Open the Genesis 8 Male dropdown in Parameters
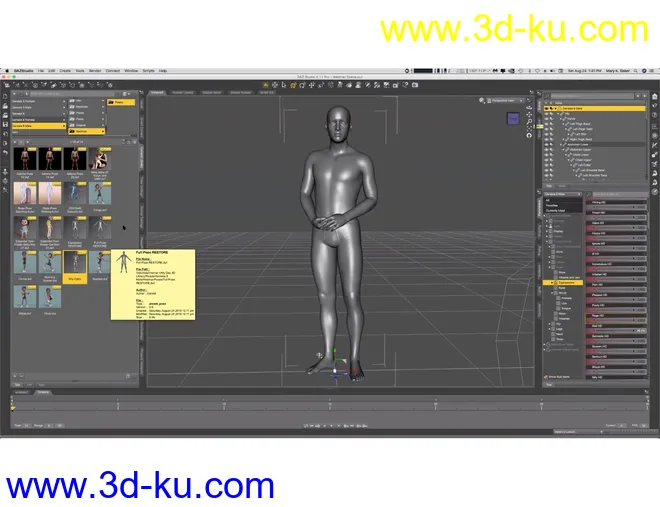This screenshot has width=660, height=507. click(561, 194)
